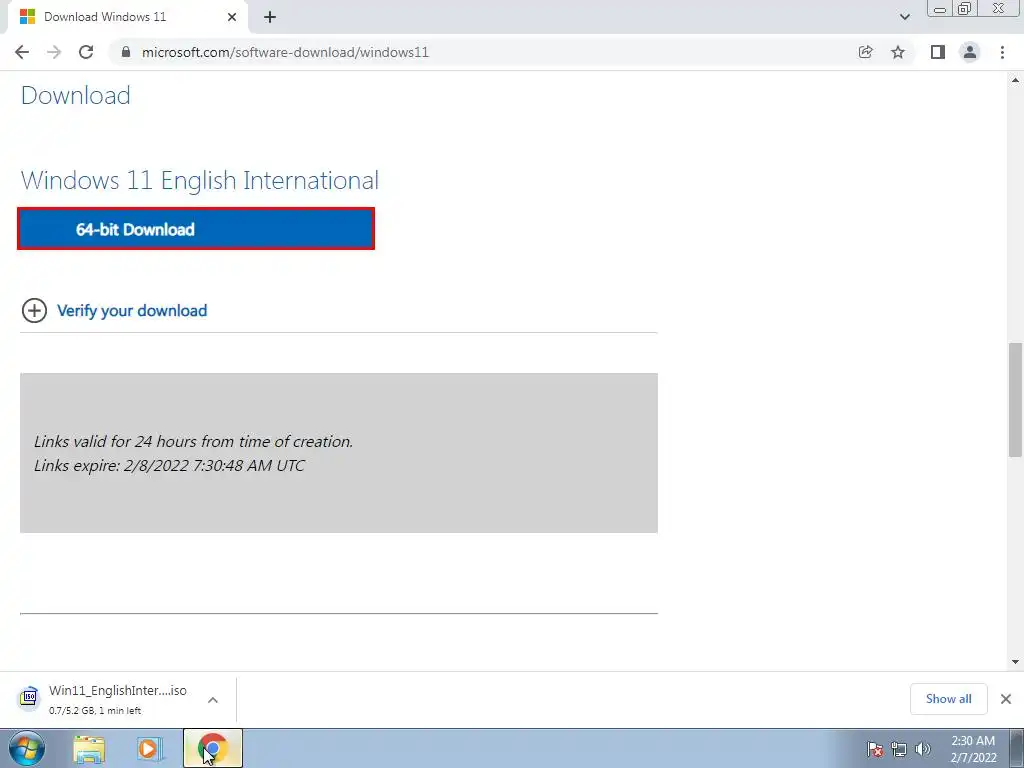Open Windows Explorer from taskbar
1024x768 pixels.
click(89, 749)
